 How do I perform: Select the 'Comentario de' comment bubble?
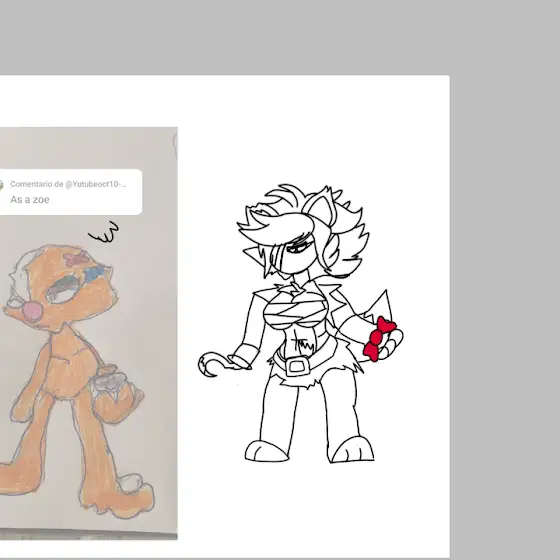[x=71, y=192]
